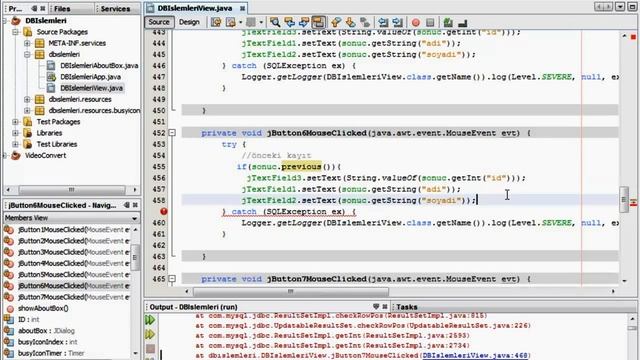Click the error stripe mark at top right
640x360 pixels.
633,37
